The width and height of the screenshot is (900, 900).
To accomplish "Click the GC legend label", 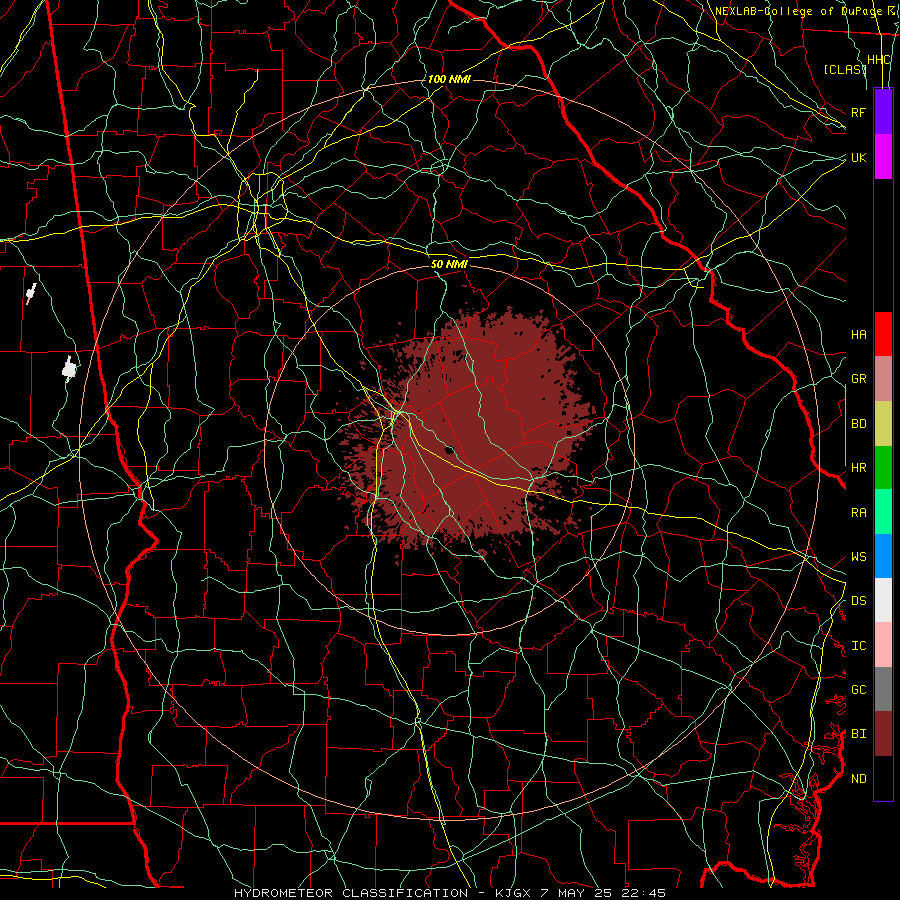I will point(858,689).
